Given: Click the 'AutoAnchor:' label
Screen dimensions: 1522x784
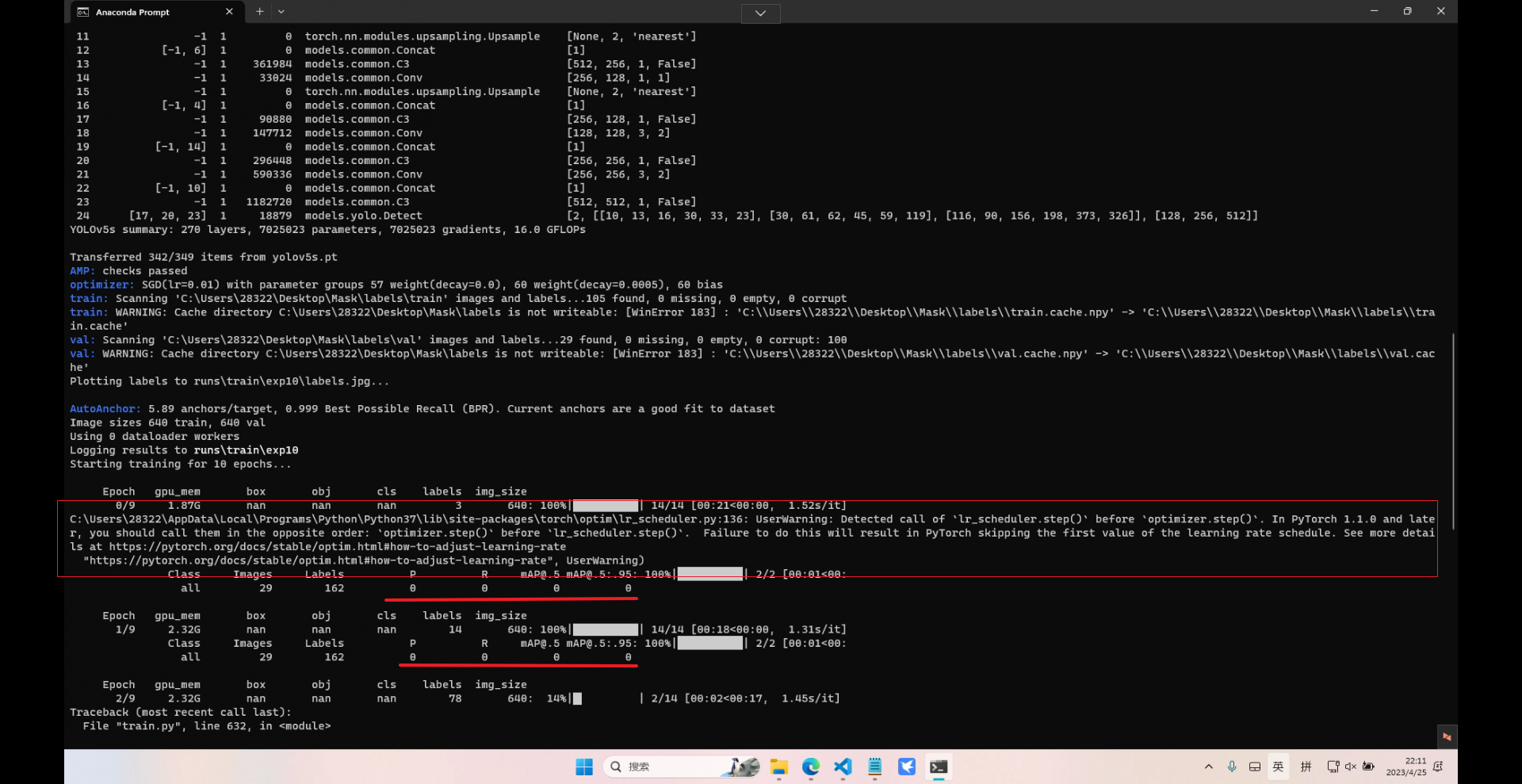Looking at the screenshot, I should [x=105, y=409].
